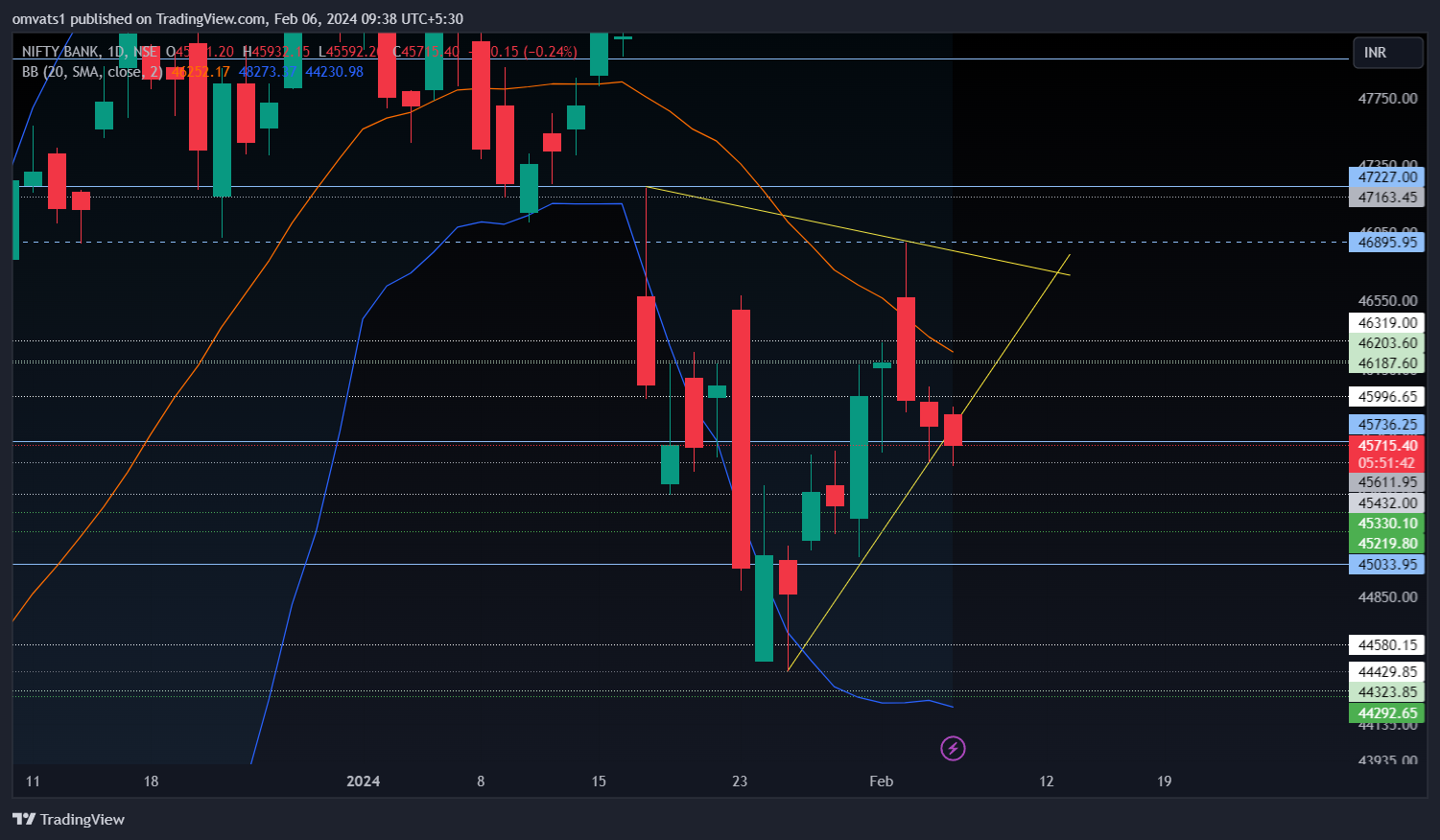Viewport: 1440px width, 840px height.
Task: Click the date axis label 12
Action: [x=1046, y=782]
